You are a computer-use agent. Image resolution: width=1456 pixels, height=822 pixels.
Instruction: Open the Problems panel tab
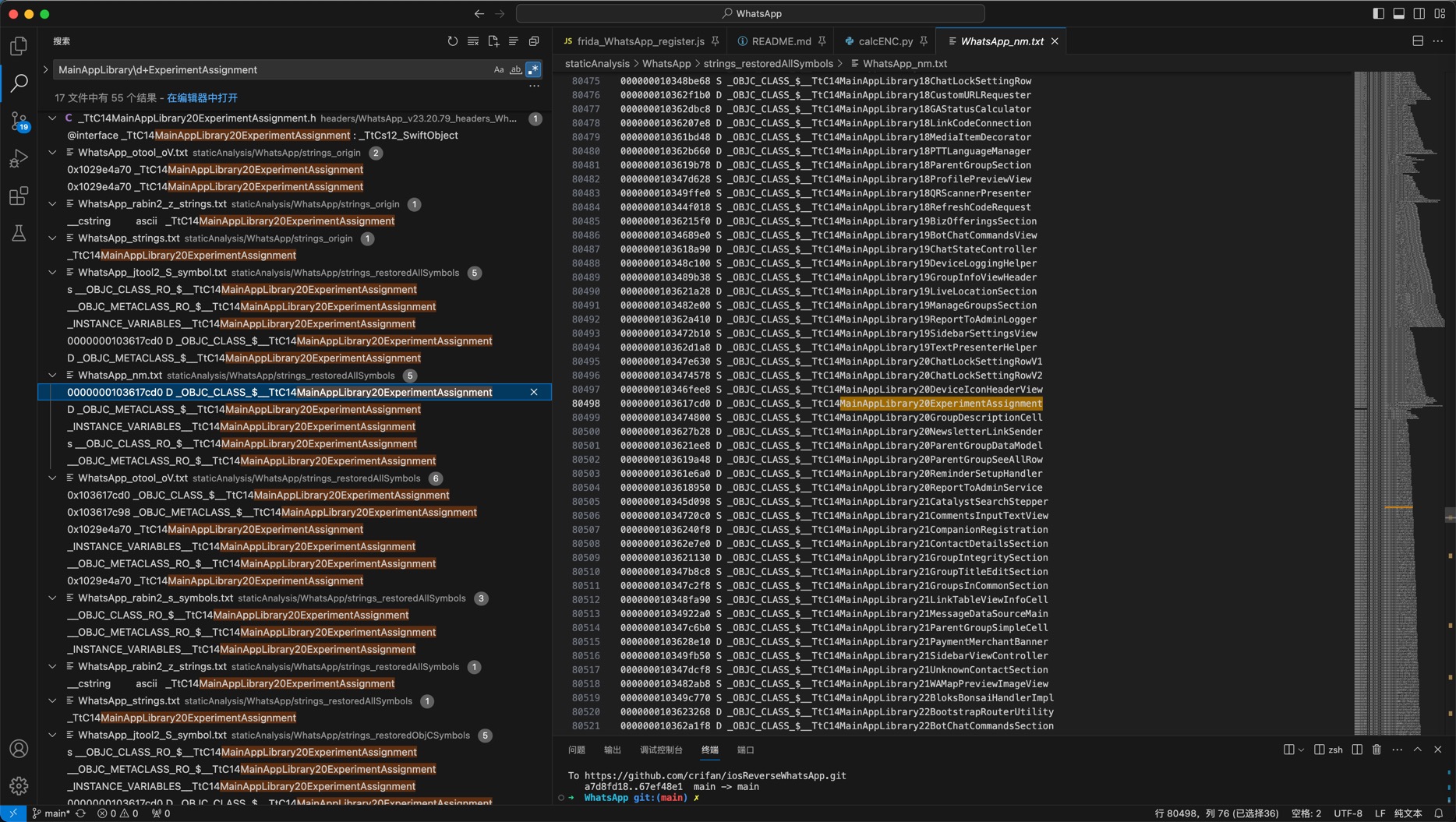(577, 750)
